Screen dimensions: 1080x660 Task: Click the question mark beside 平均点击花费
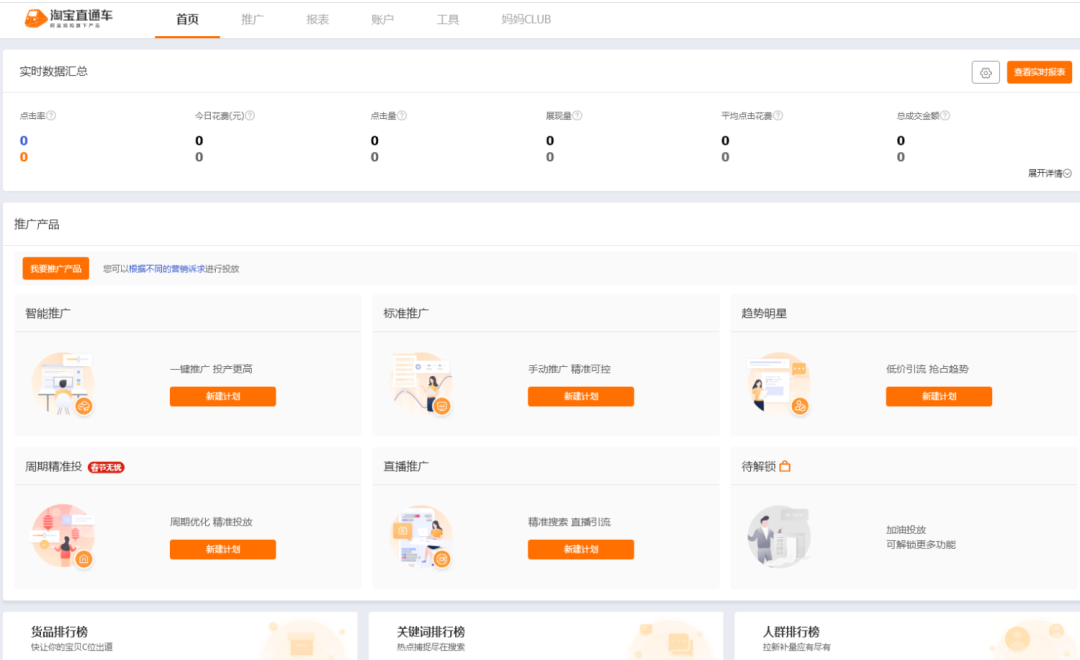[777, 115]
